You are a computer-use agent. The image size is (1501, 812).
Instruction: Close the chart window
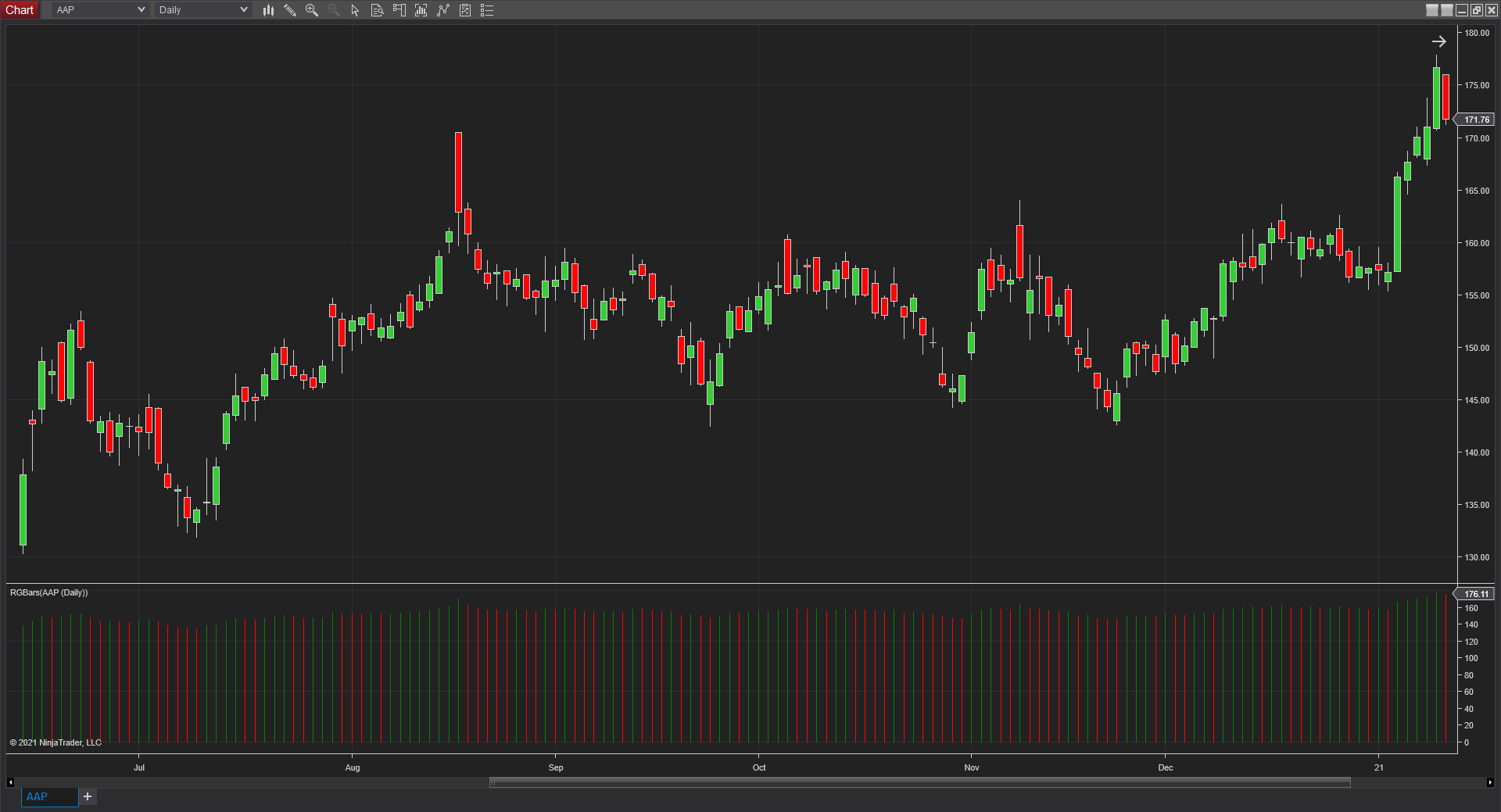click(x=1491, y=10)
